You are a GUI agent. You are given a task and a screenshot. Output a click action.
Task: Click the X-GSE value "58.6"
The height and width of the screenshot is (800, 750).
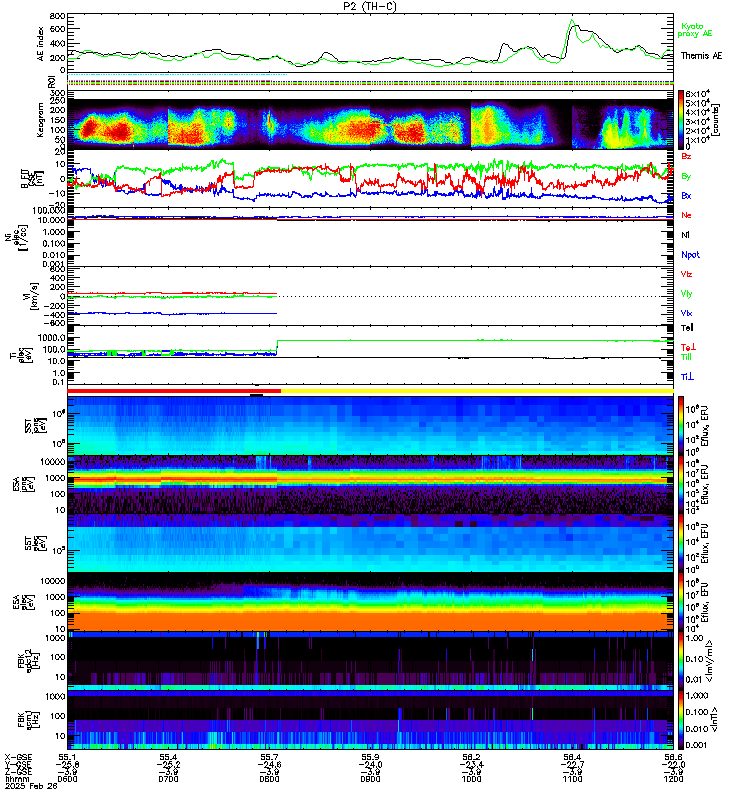[673, 757]
